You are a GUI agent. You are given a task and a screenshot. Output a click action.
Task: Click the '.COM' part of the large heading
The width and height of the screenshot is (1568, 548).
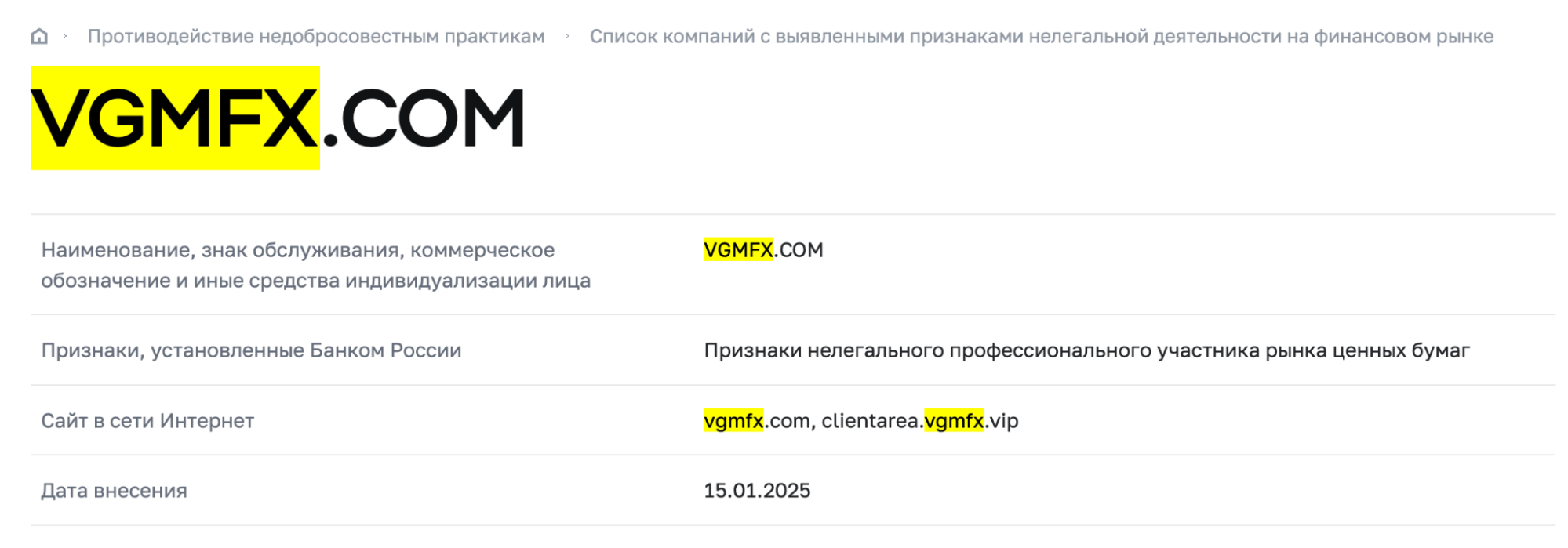[x=424, y=118]
